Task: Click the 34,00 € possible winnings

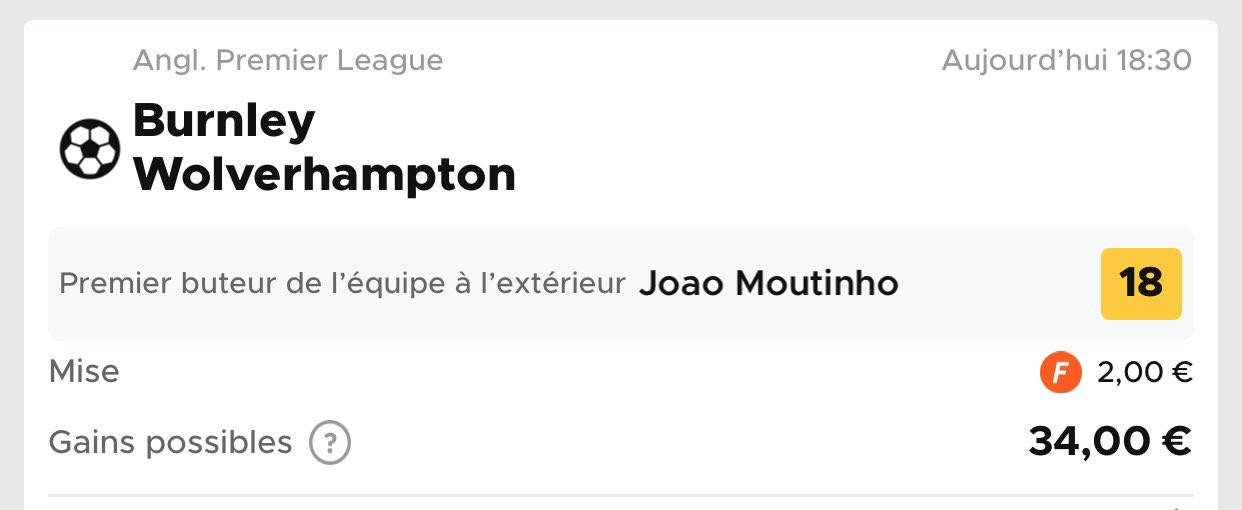Action: point(1109,441)
